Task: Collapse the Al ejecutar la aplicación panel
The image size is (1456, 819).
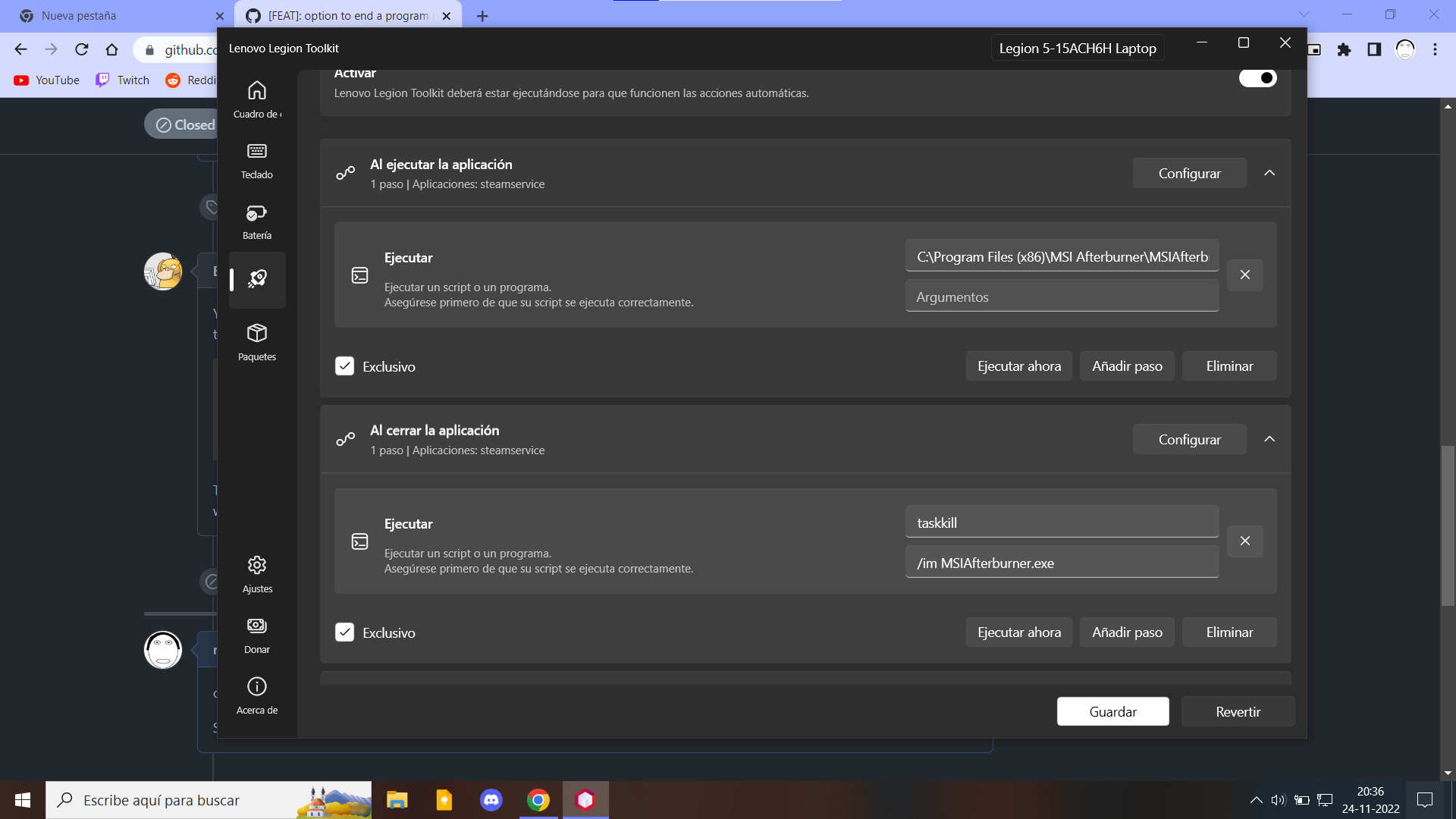Action: [x=1270, y=173]
